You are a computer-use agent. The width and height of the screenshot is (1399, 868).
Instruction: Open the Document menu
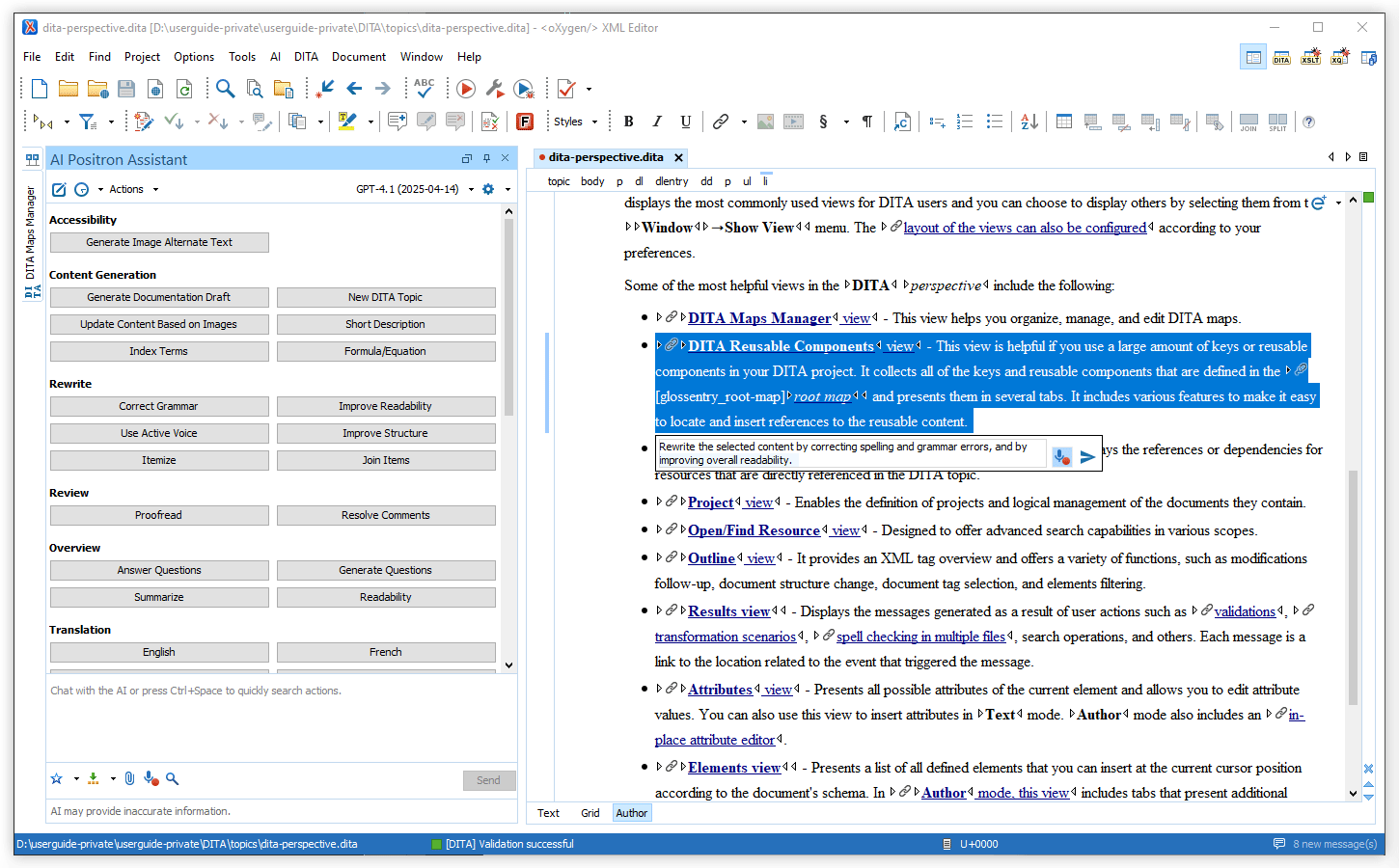[x=358, y=57]
